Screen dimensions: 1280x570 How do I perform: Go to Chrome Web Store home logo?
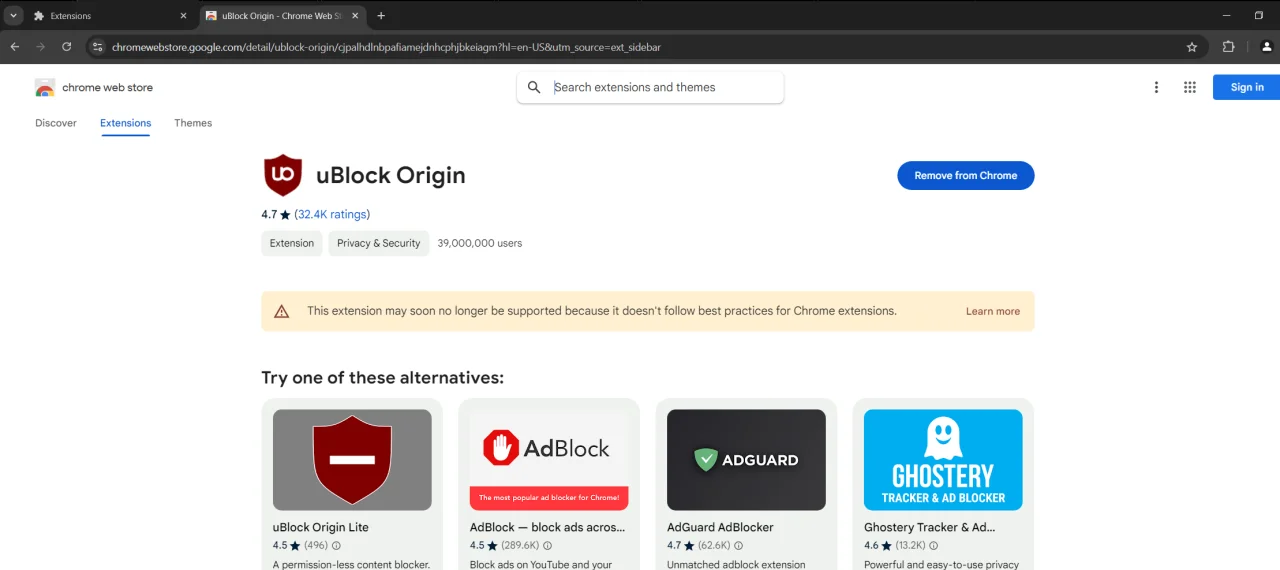[x=94, y=87]
